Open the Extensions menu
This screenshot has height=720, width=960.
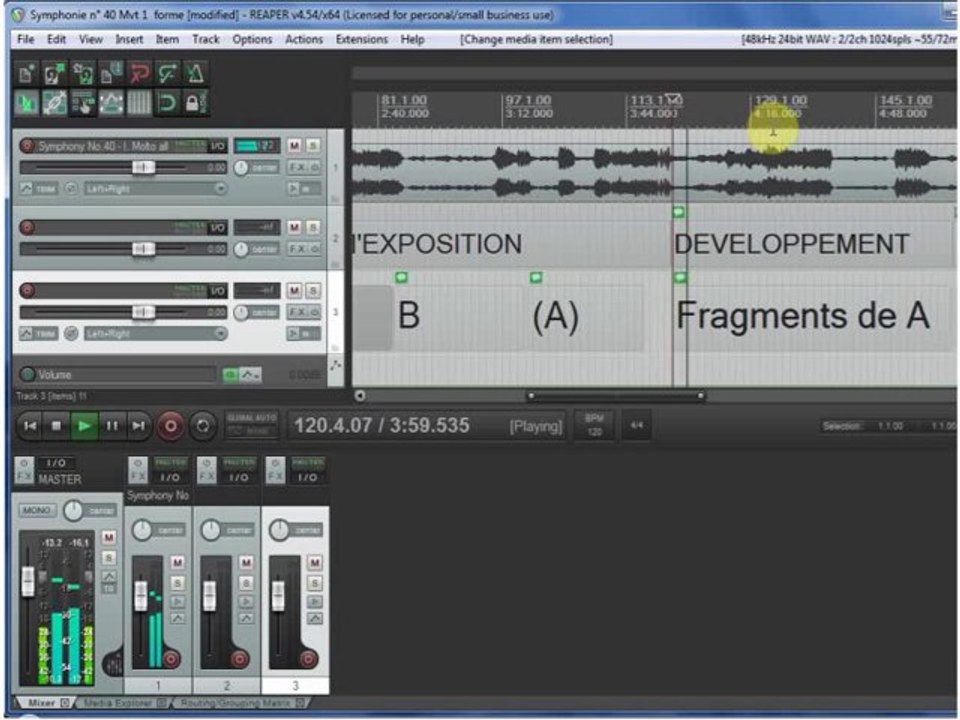point(362,39)
